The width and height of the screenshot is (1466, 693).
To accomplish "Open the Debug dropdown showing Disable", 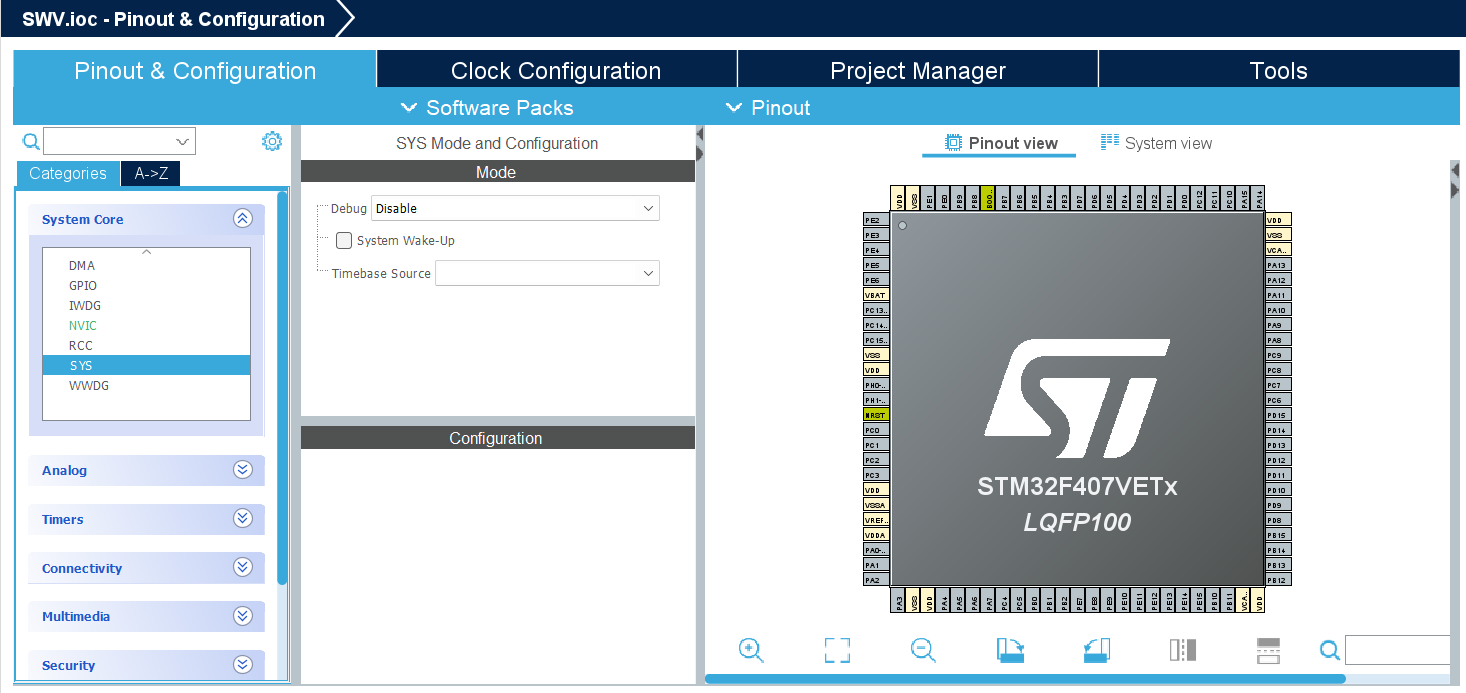I will [x=514, y=208].
